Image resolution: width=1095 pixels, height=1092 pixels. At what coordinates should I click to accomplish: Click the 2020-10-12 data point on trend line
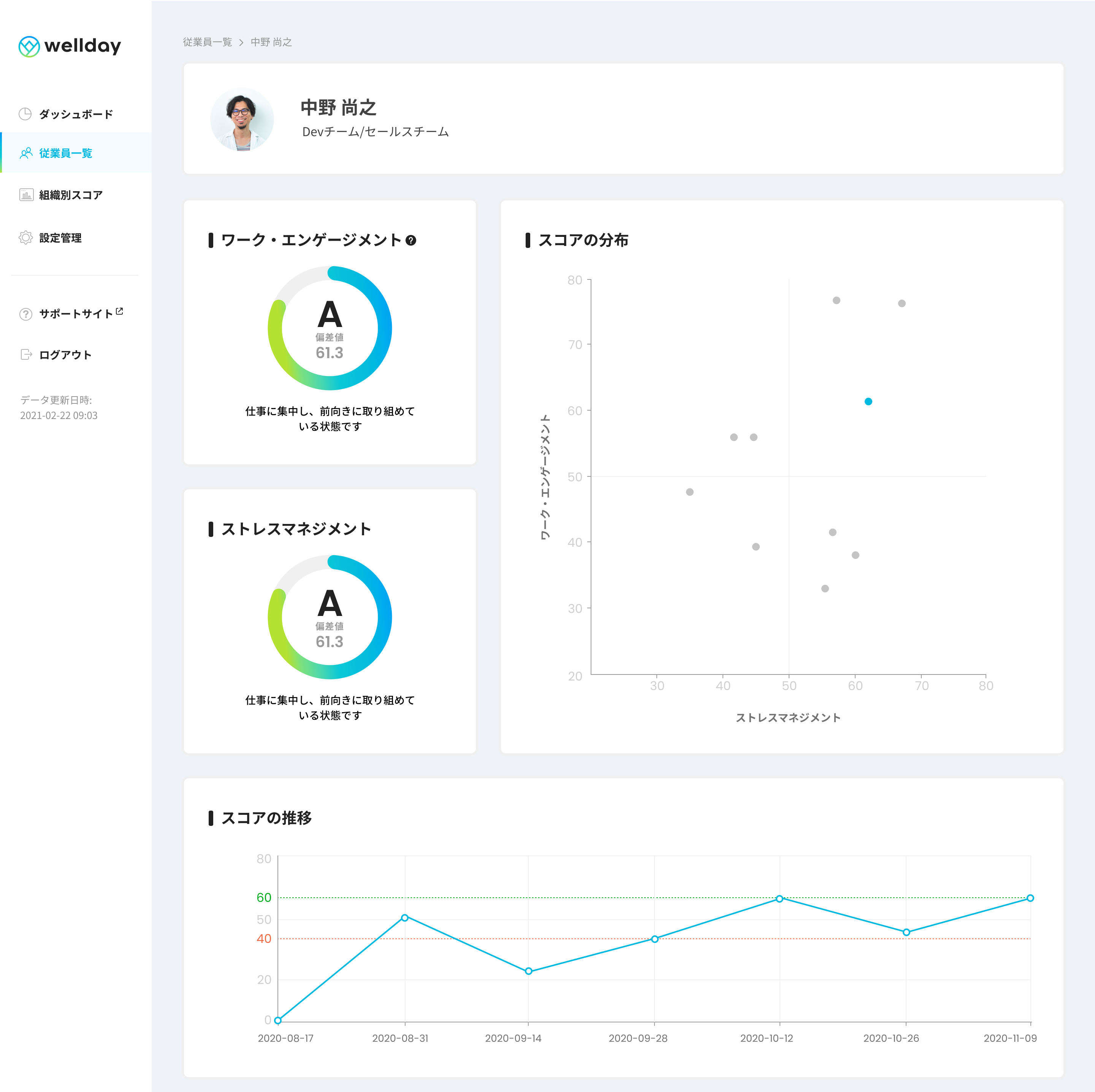coord(779,899)
